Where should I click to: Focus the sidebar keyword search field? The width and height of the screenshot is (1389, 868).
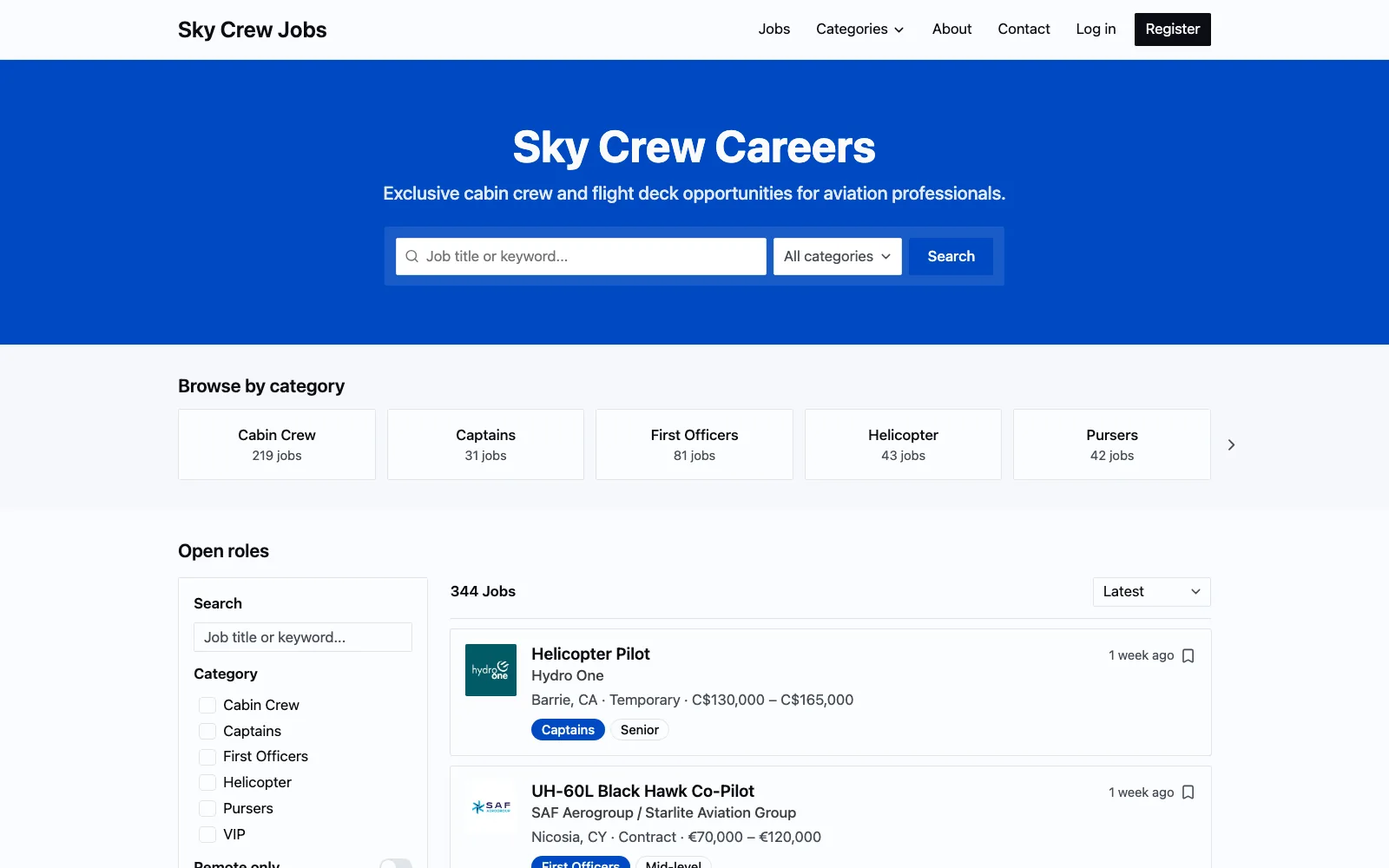pyautogui.click(x=303, y=637)
